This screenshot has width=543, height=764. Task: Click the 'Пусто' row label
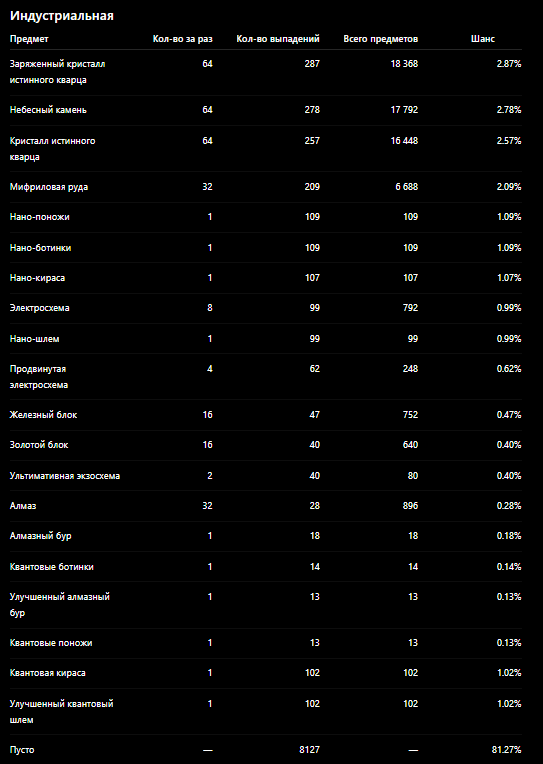pos(22,750)
